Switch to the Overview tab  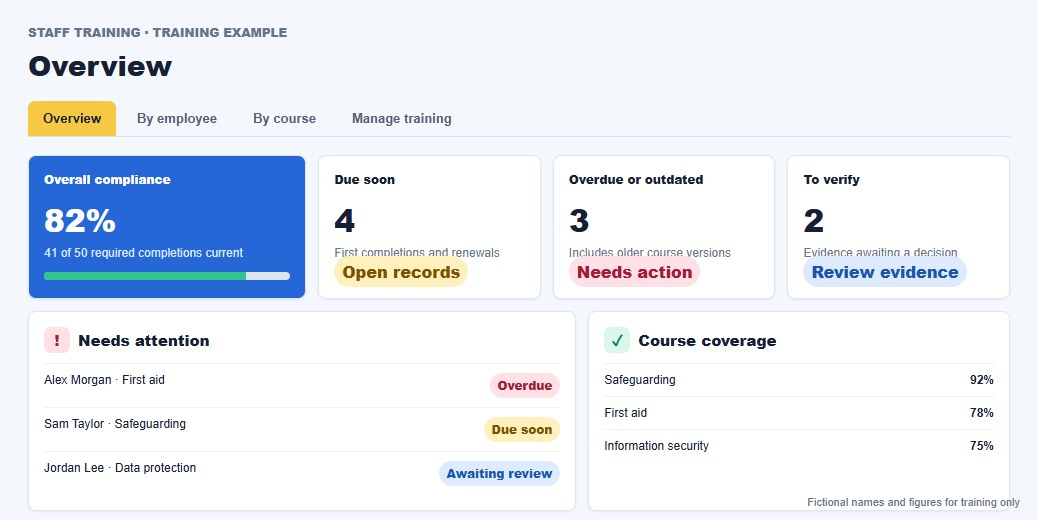click(x=72, y=118)
